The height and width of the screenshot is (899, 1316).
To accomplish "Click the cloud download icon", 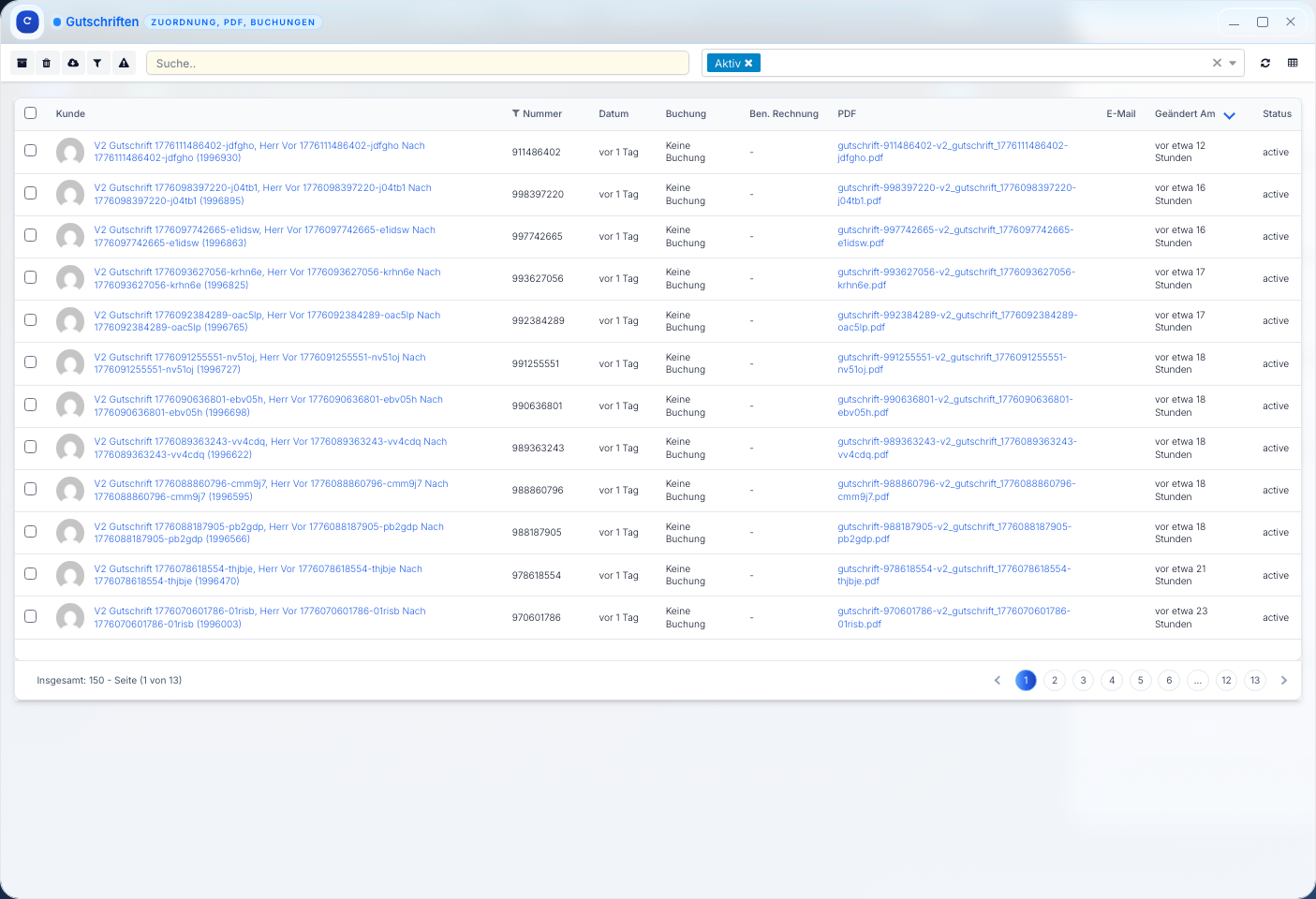I will [x=73, y=63].
